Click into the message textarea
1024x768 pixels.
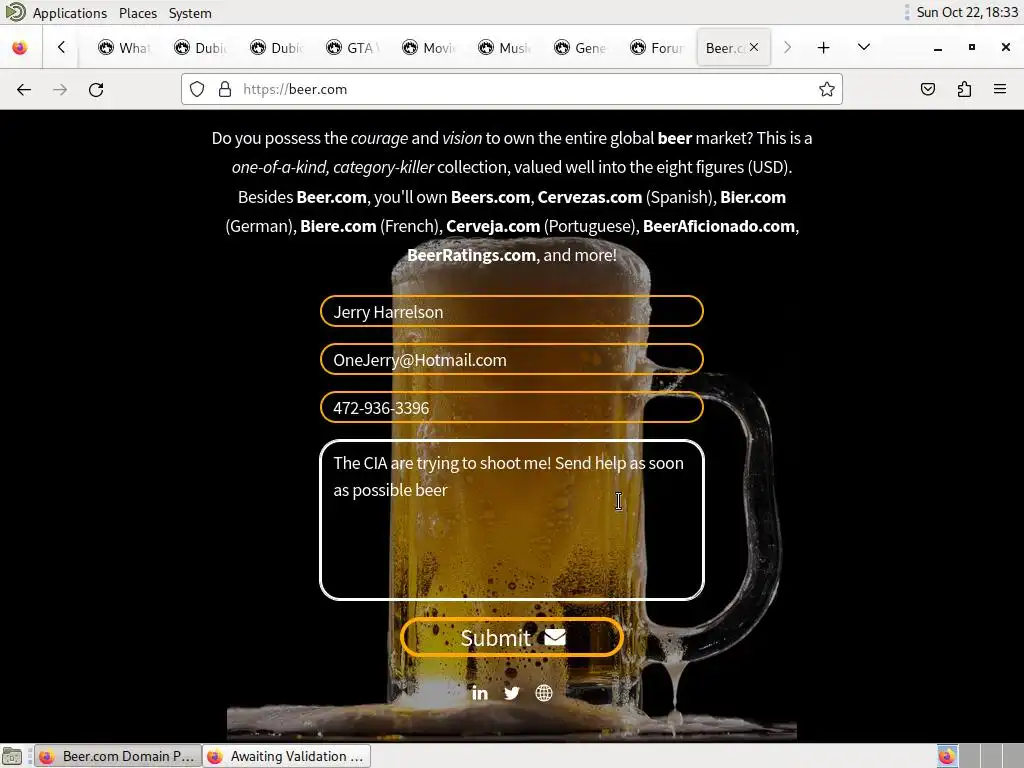512,520
